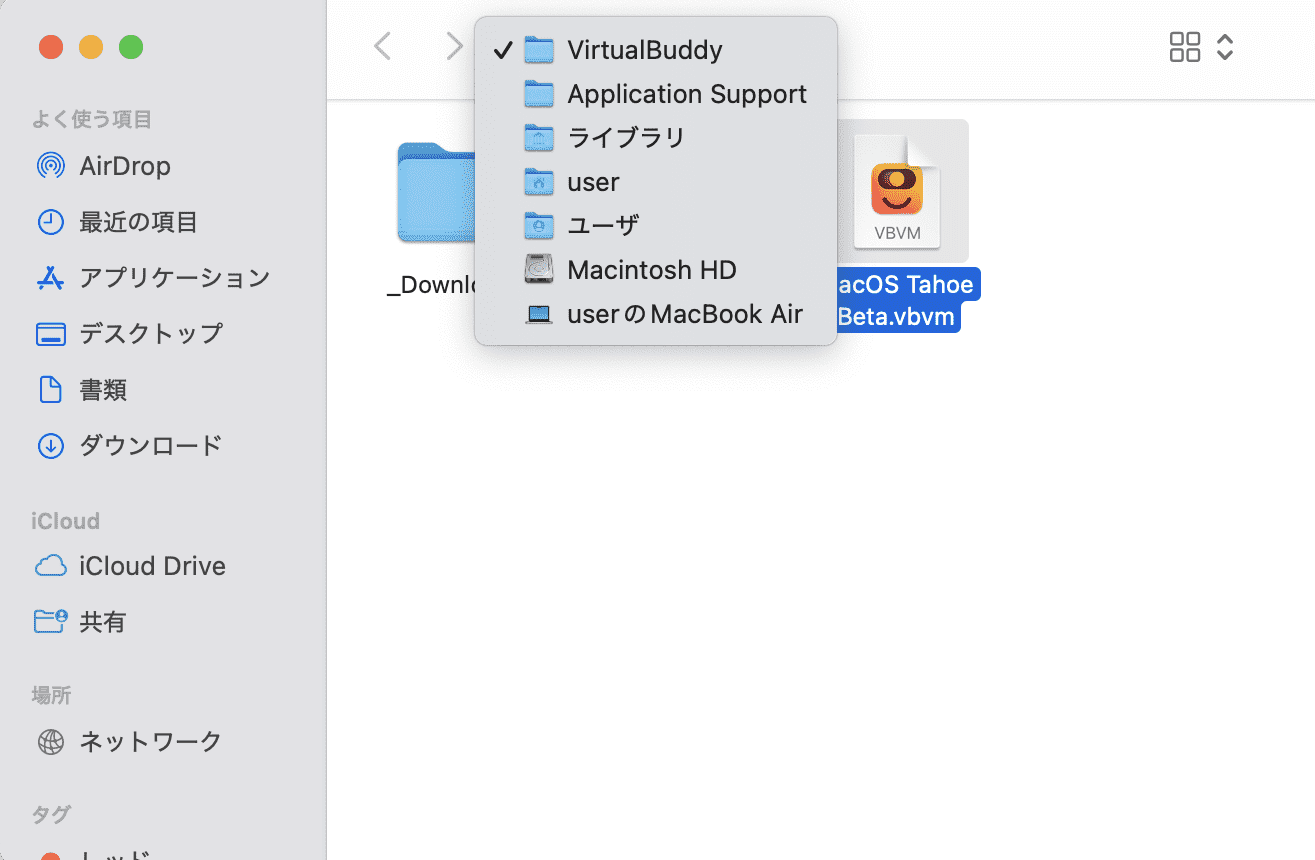Select the _Downloads folder in file view
The image size is (1315, 860).
coord(436,193)
